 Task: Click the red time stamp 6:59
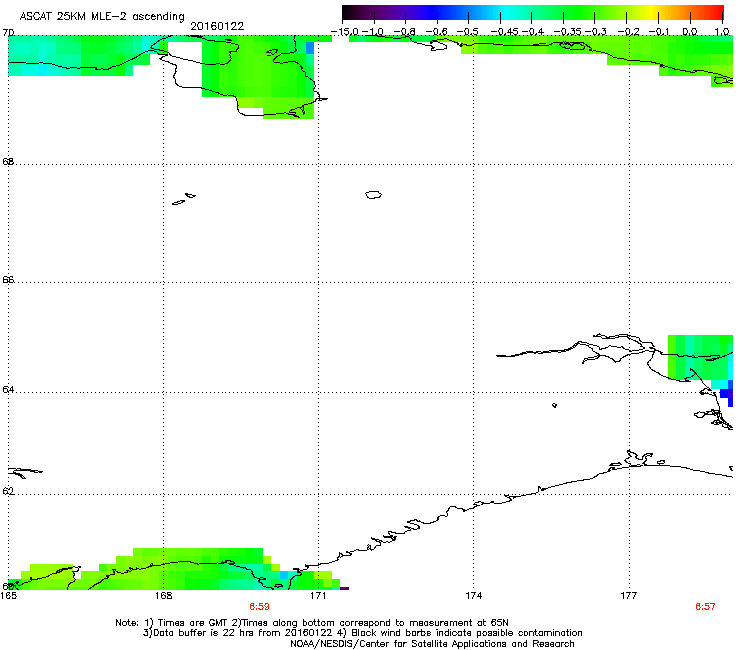[x=259, y=607]
